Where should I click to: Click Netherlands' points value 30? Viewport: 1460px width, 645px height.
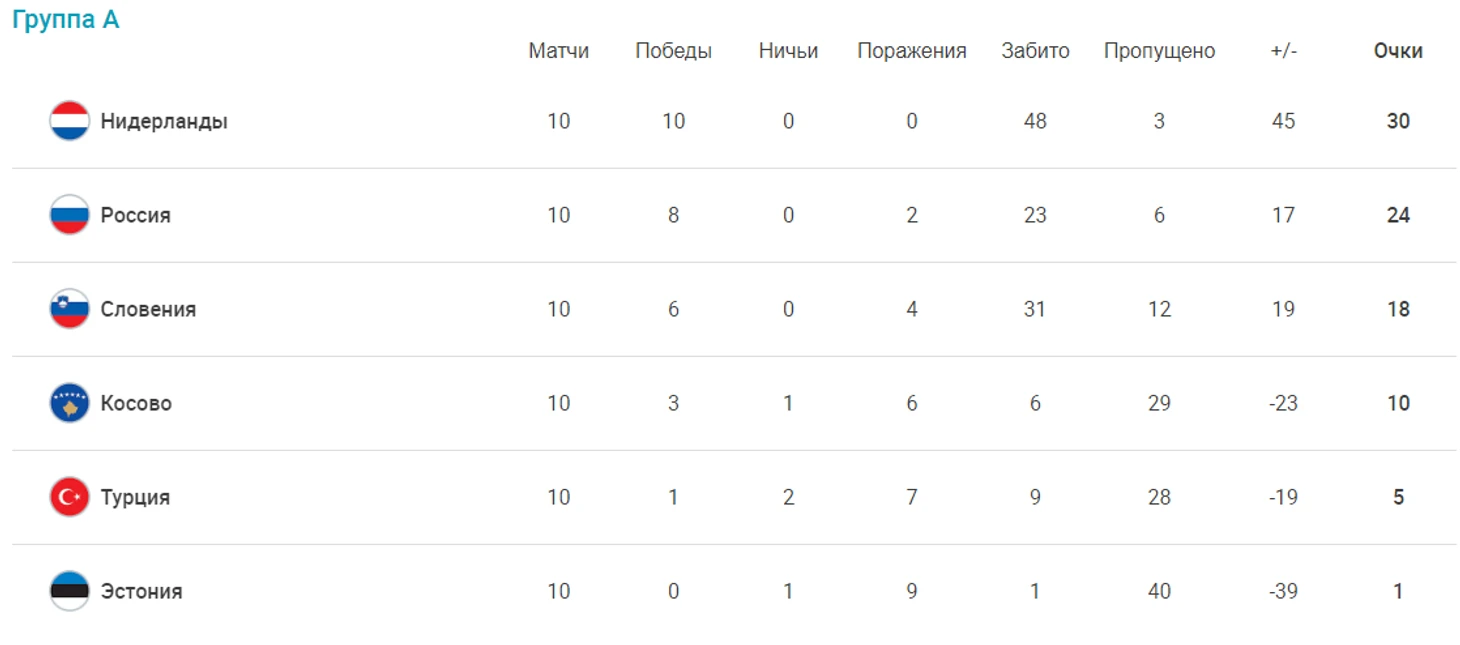tap(1398, 121)
